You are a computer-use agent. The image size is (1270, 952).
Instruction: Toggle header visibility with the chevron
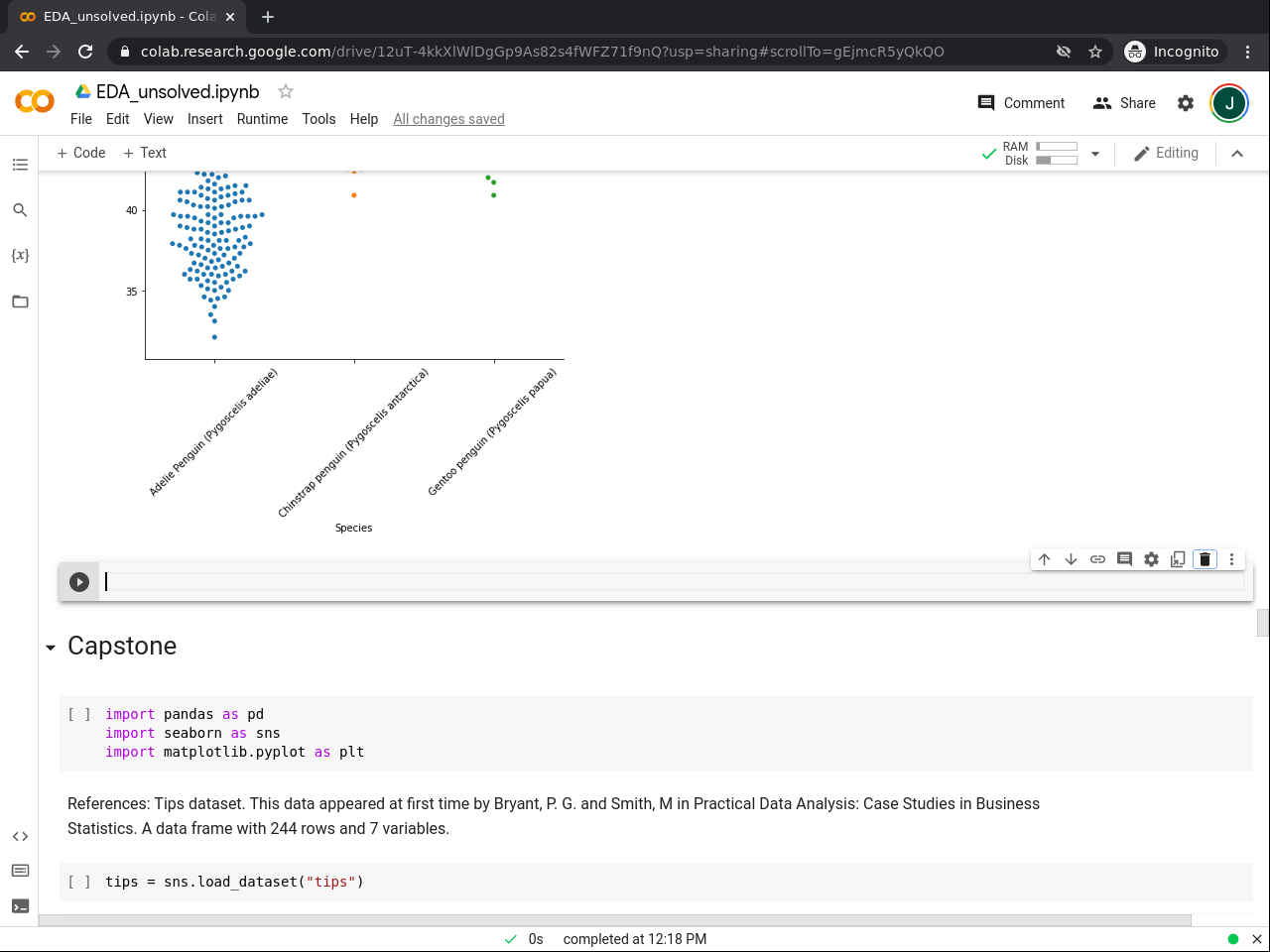point(1237,154)
